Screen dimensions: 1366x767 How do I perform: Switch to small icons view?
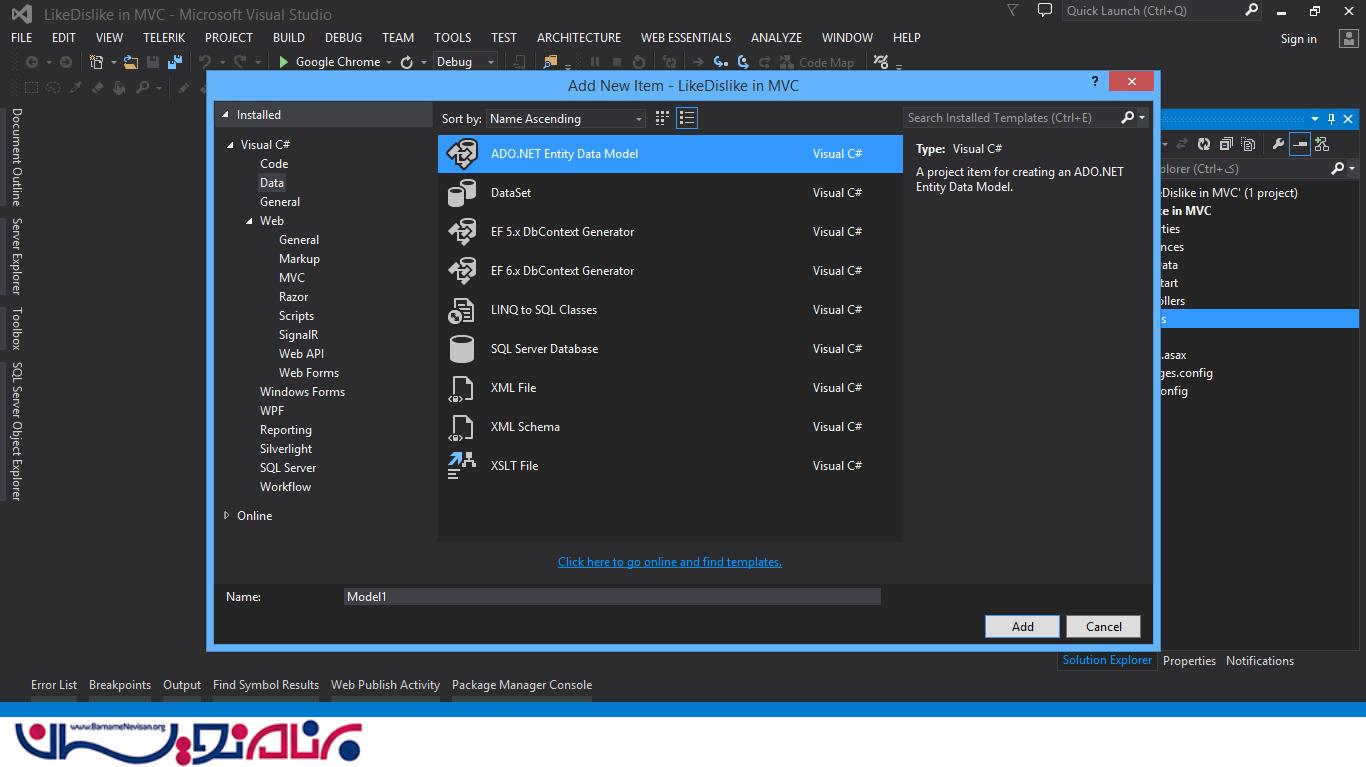click(x=662, y=118)
